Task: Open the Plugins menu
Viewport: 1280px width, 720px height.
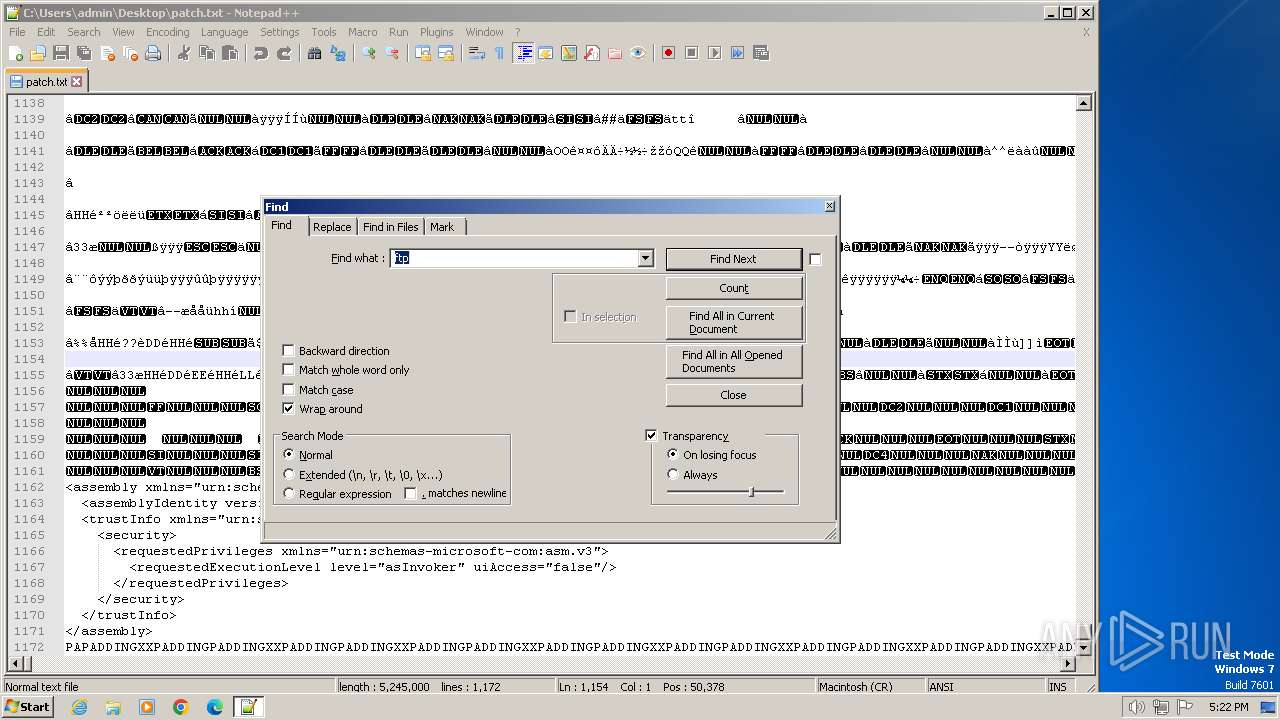Action: pos(436,32)
